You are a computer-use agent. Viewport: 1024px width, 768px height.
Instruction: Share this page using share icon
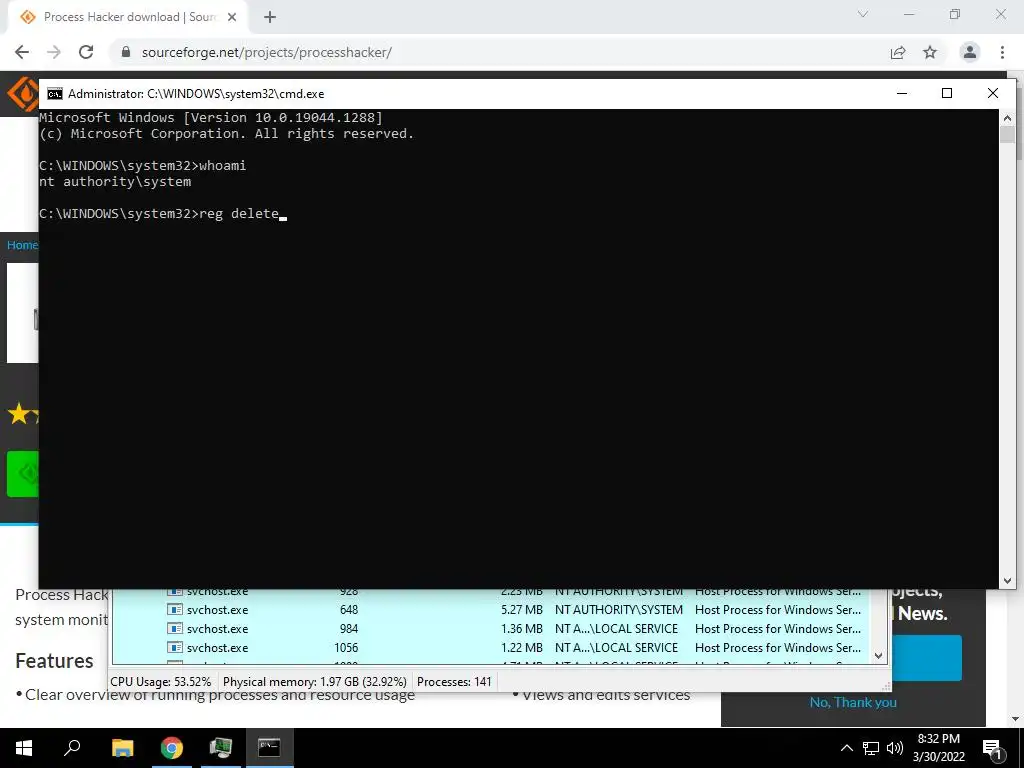tap(898, 52)
